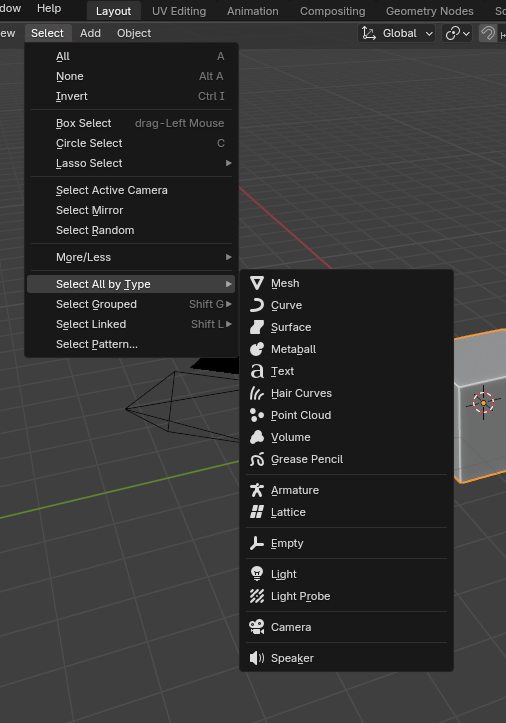506x723 pixels.
Task: Expand Select Grouped submenu
Action: 131,304
